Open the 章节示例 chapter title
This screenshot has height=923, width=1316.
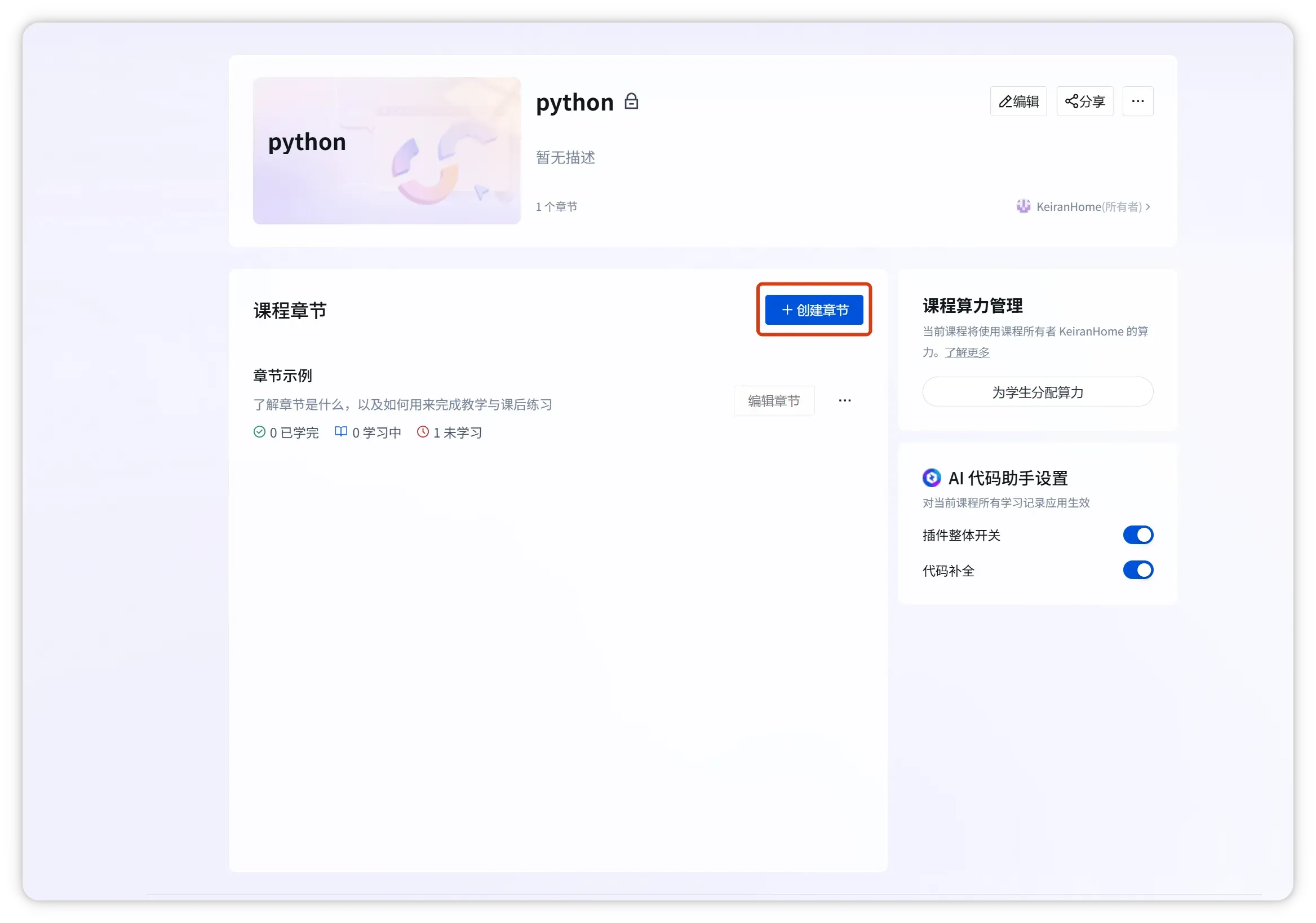[x=282, y=376]
